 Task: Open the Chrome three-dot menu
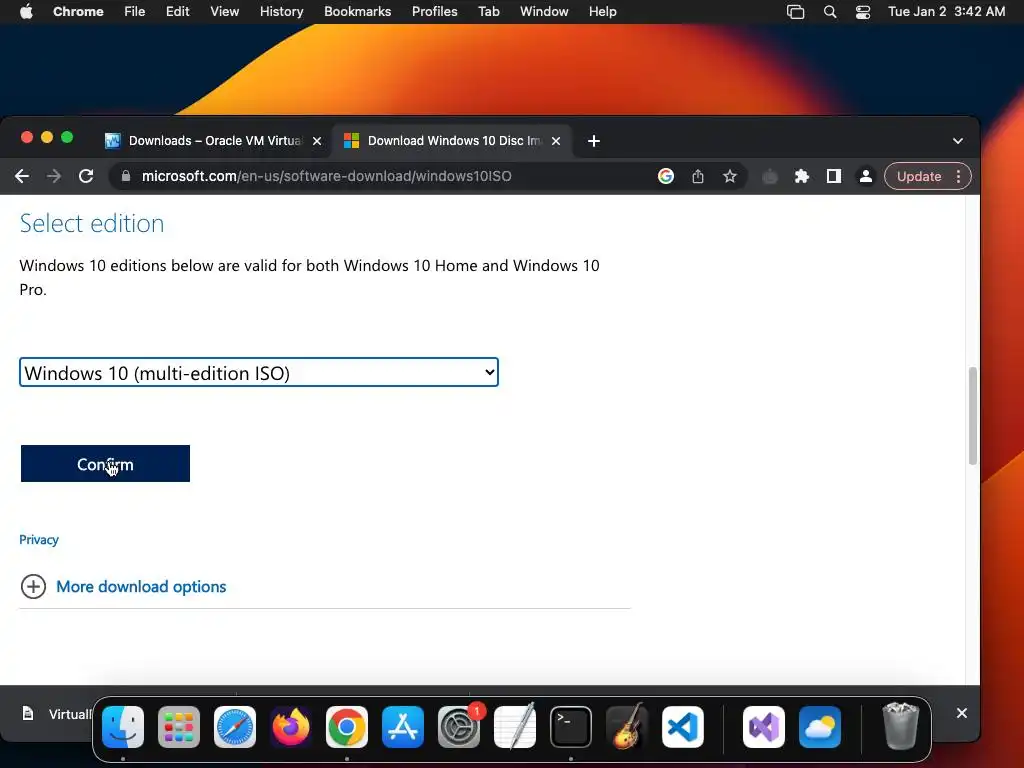[958, 176]
